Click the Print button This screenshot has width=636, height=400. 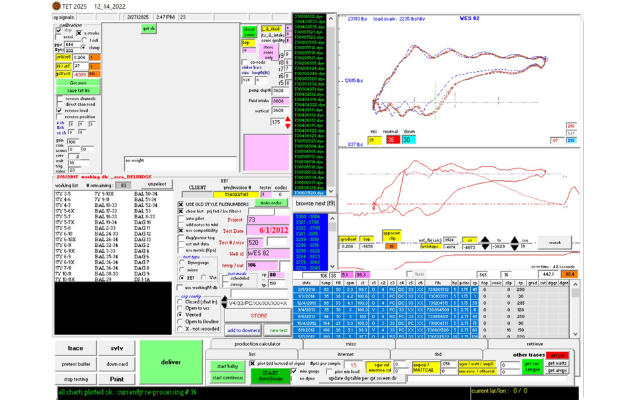pyautogui.click(x=117, y=379)
